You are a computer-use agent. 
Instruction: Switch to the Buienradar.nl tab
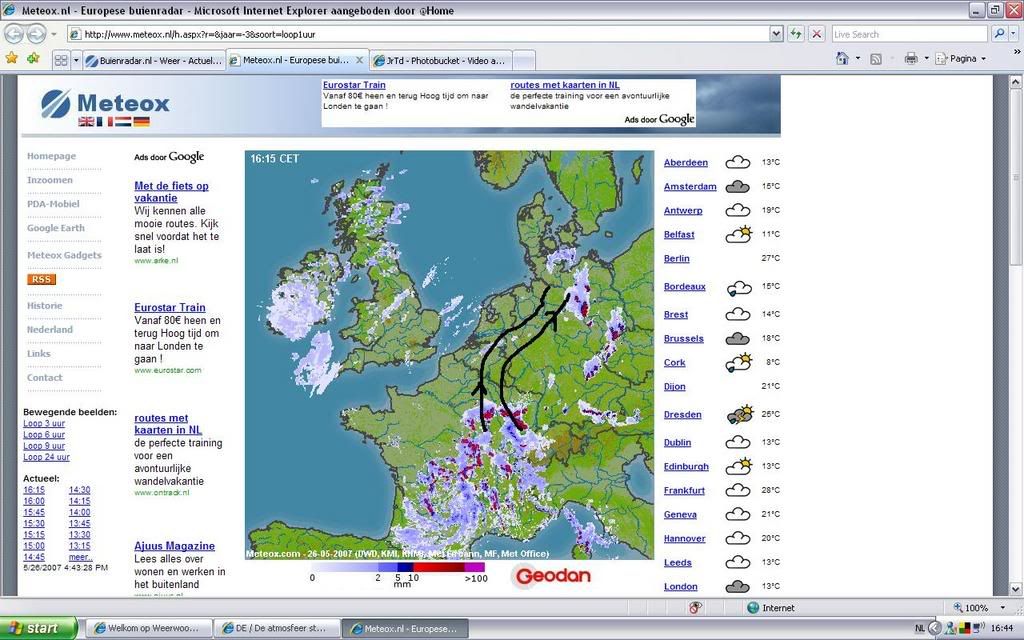pos(154,61)
